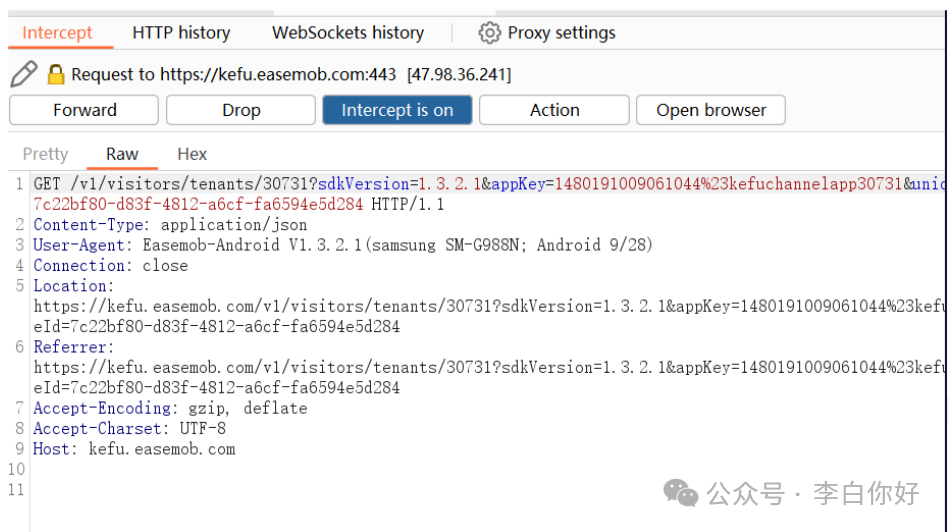Open the WebSockets history tab
The image size is (950, 532).
click(348, 33)
